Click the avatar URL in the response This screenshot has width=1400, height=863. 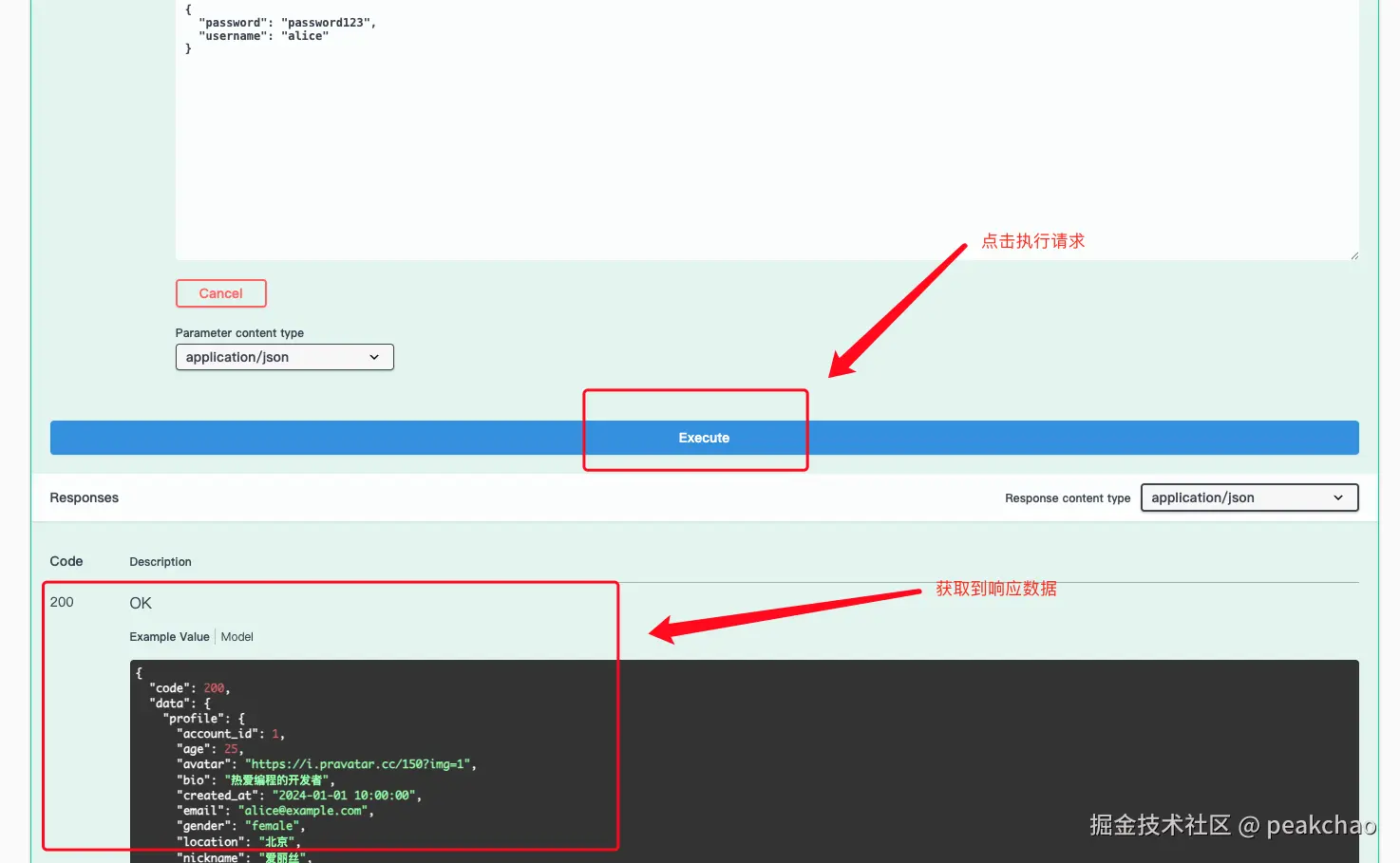pos(360,764)
